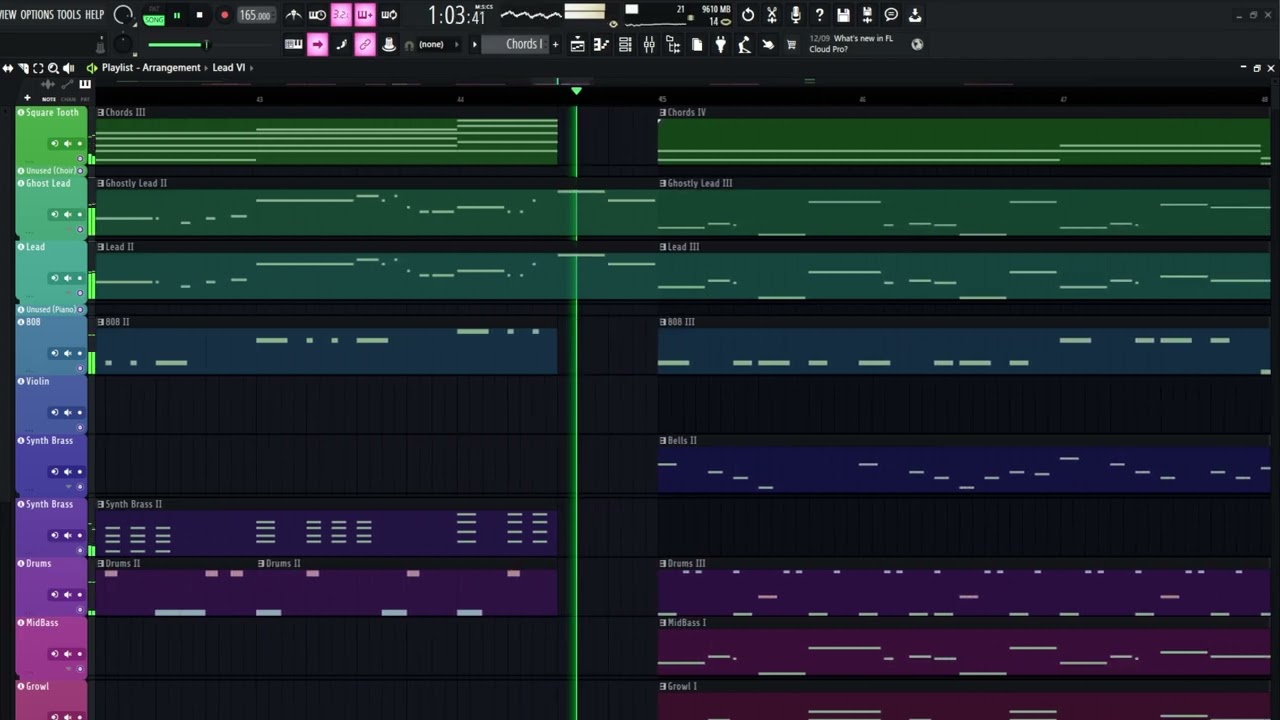
Task: Click the red record button
Action: (223, 15)
